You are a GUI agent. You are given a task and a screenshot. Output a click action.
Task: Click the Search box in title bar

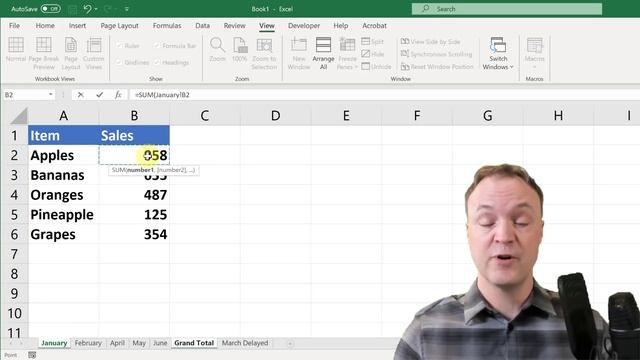507,9
